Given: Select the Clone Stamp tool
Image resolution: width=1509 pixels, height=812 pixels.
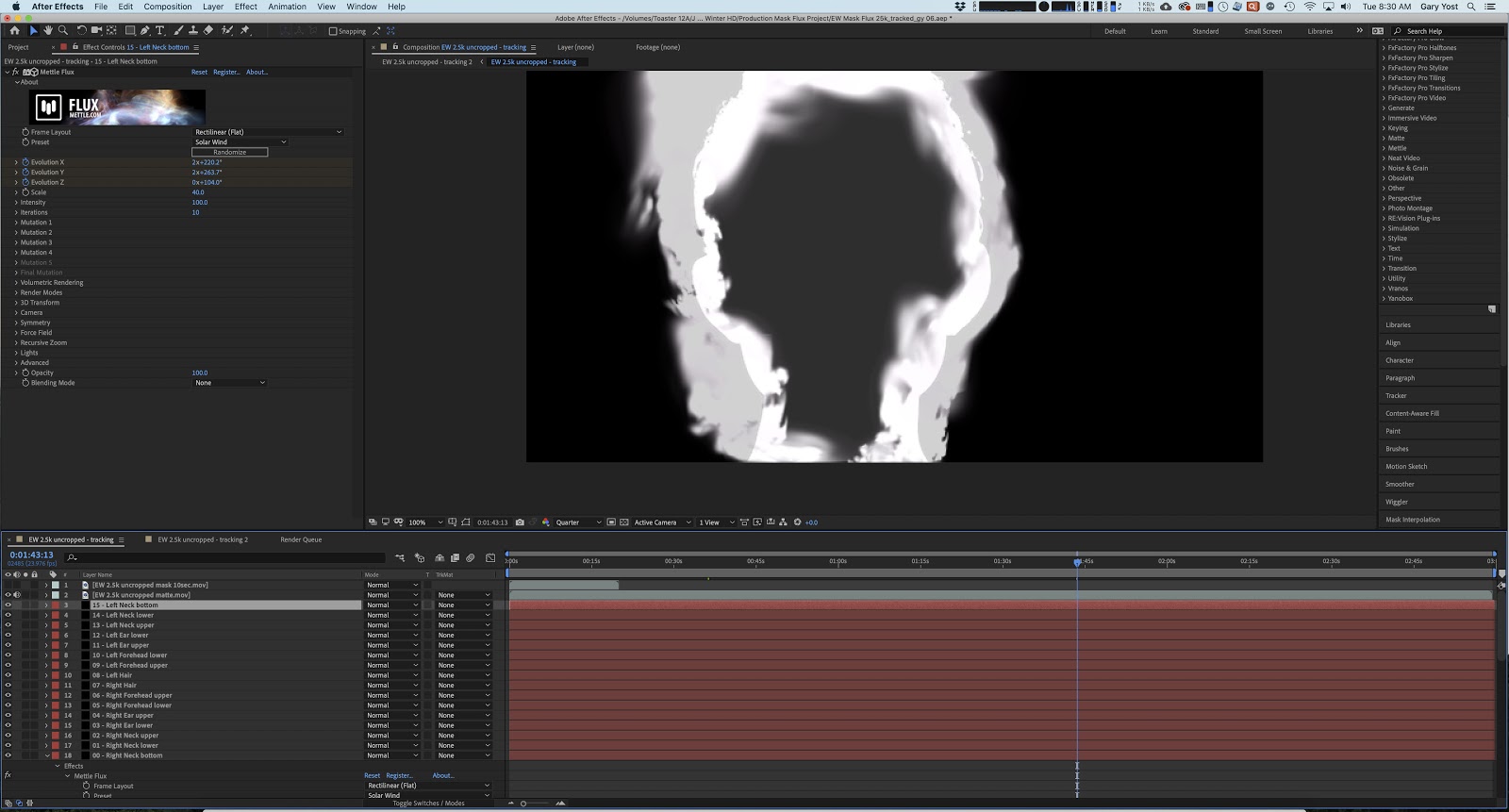Looking at the screenshot, I should click(193, 31).
